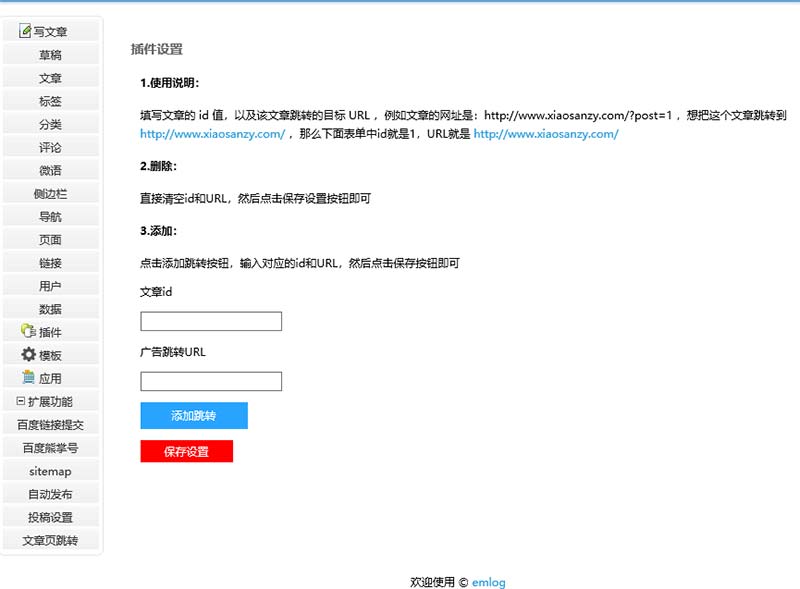Click inside the 文章id input box

coord(210,322)
